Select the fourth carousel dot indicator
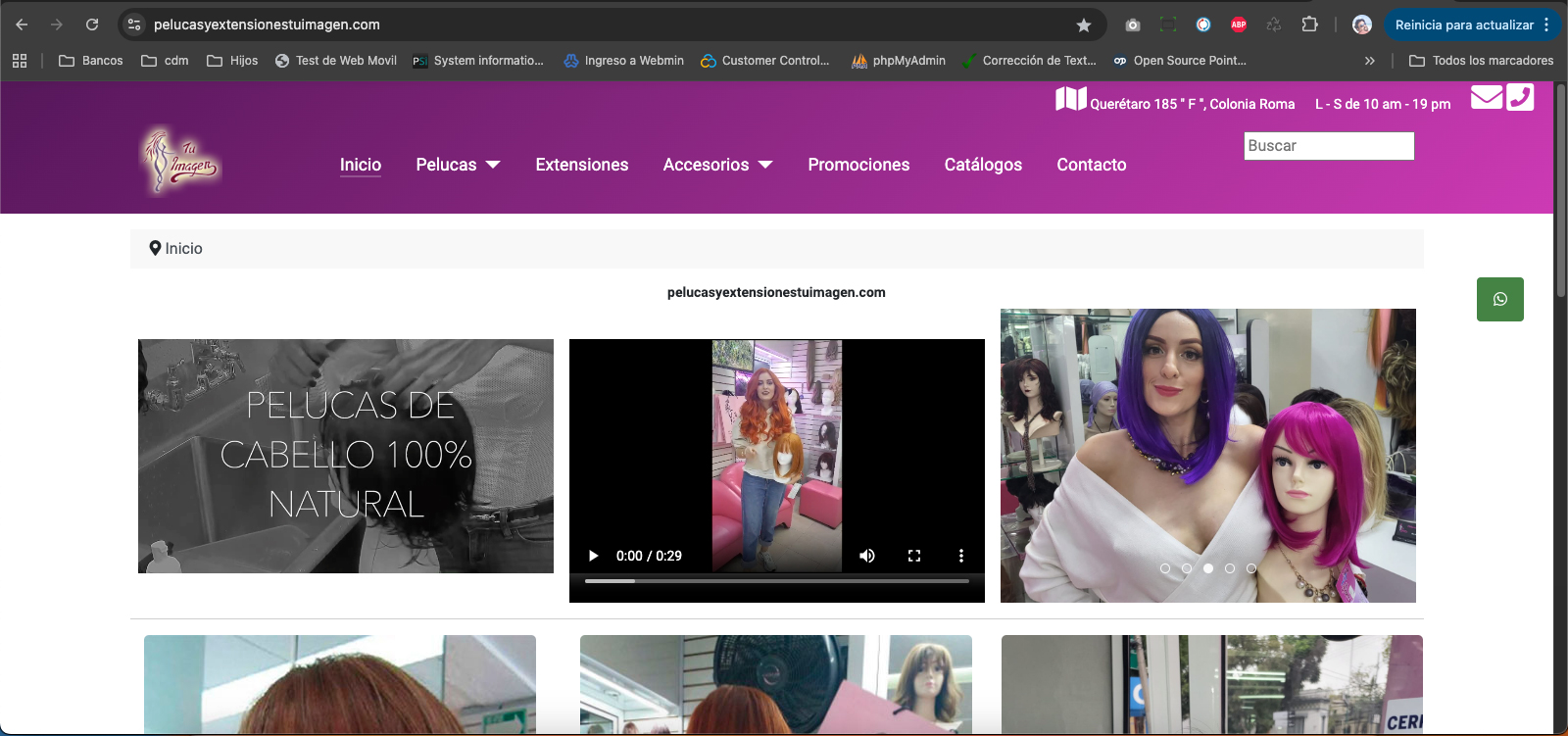The width and height of the screenshot is (1568, 736). point(1230,568)
